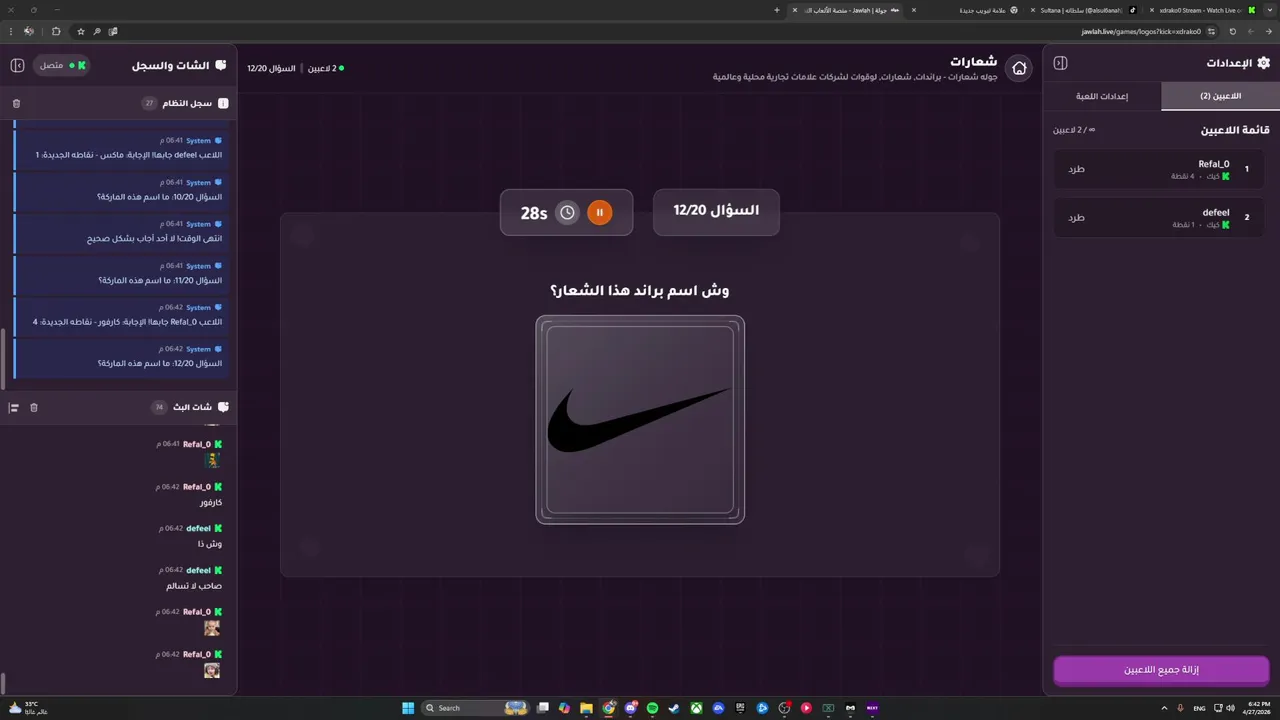The width and height of the screenshot is (1280, 720).
Task: Click the ENG language indicator
Action: (1199, 708)
